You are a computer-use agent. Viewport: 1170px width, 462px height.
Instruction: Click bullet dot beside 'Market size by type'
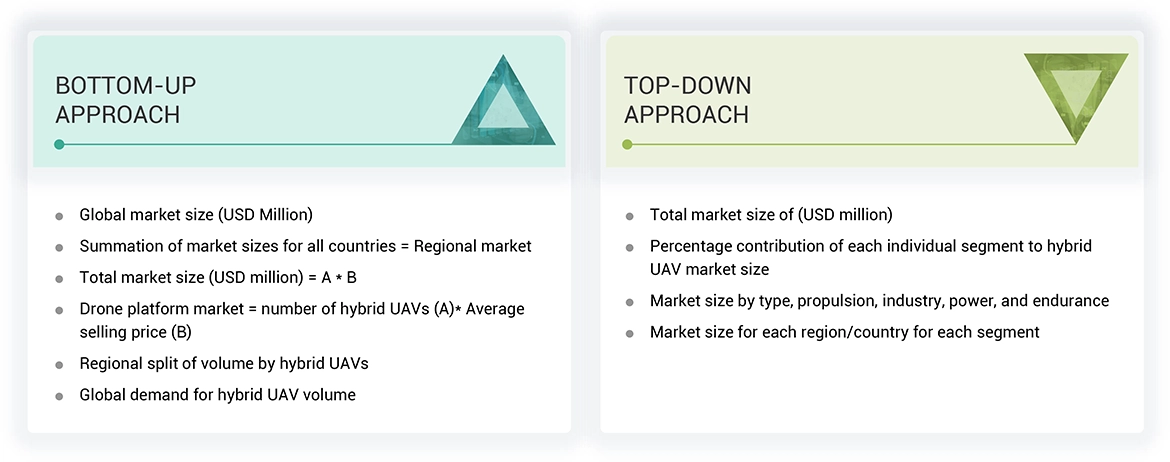629,302
